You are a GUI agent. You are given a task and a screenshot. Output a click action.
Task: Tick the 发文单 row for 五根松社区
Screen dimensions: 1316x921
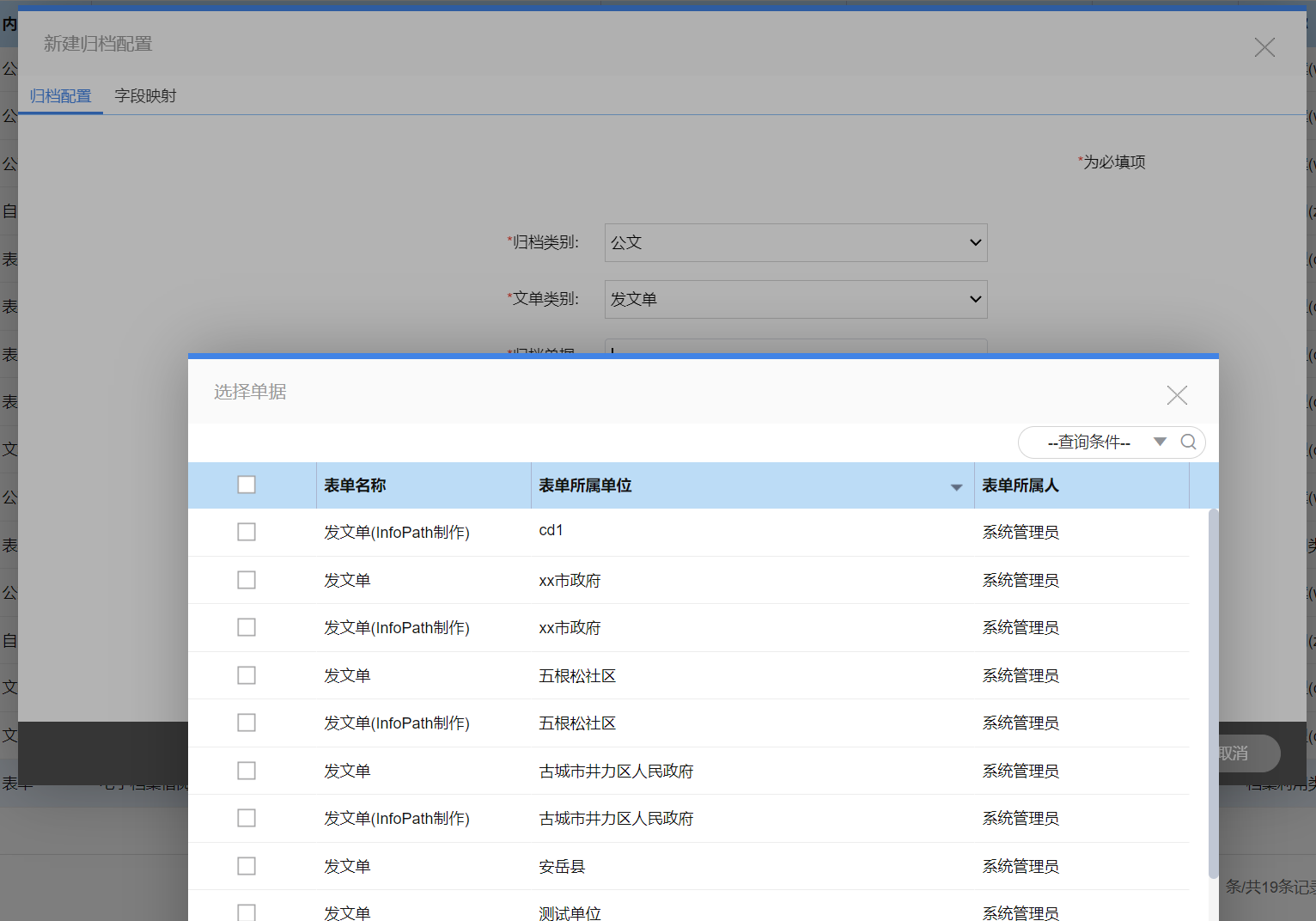(x=247, y=675)
